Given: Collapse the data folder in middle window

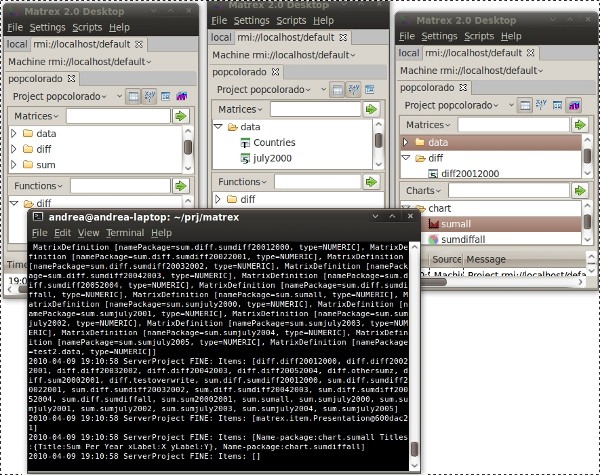Looking at the screenshot, I should (x=218, y=127).
